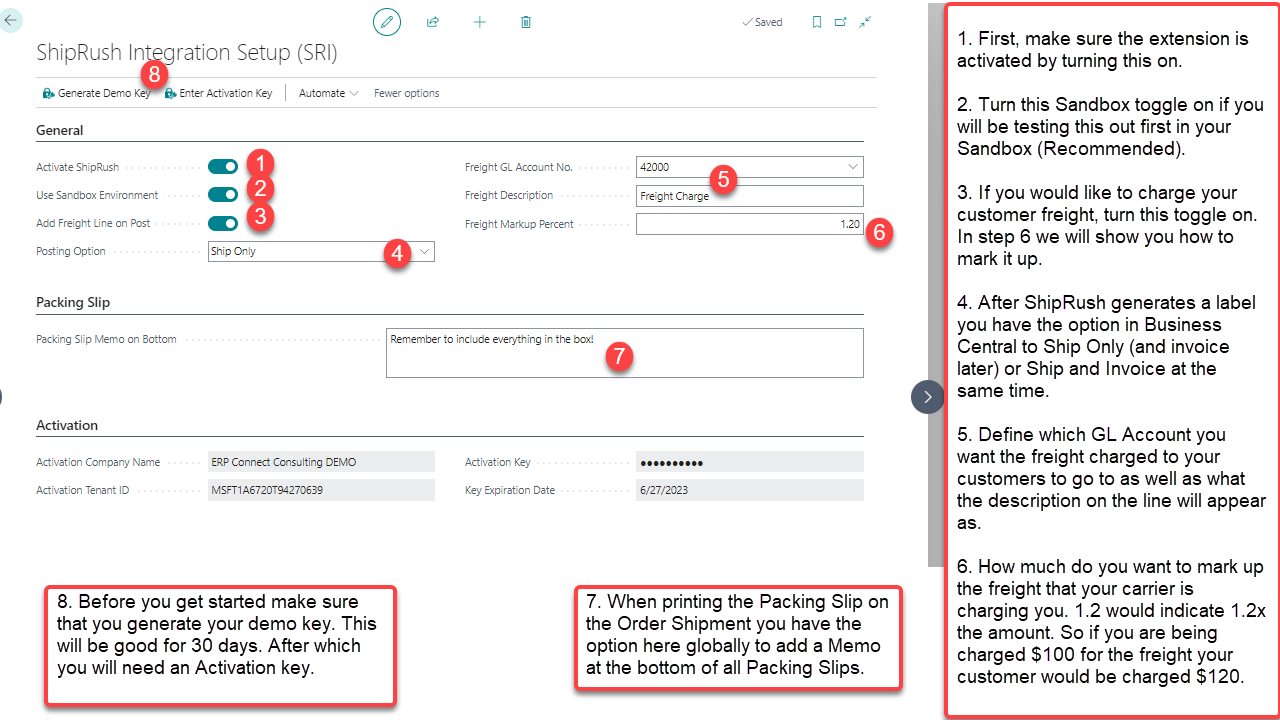Click the Packing Slip Memo on Bottom label
The image size is (1280, 720).
pos(106,339)
